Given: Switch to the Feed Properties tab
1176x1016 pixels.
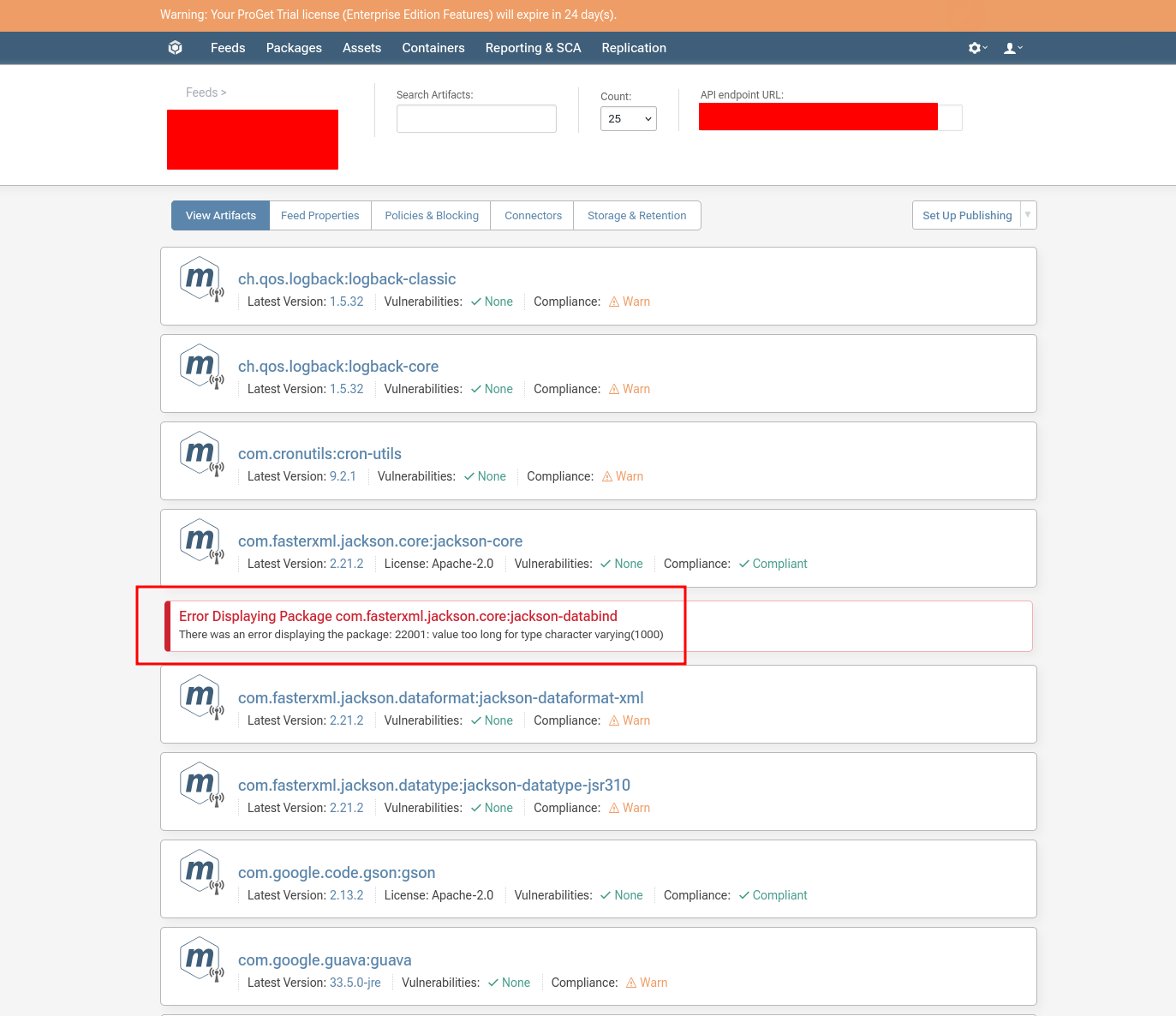Looking at the screenshot, I should pyautogui.click(x=319, y=216).
